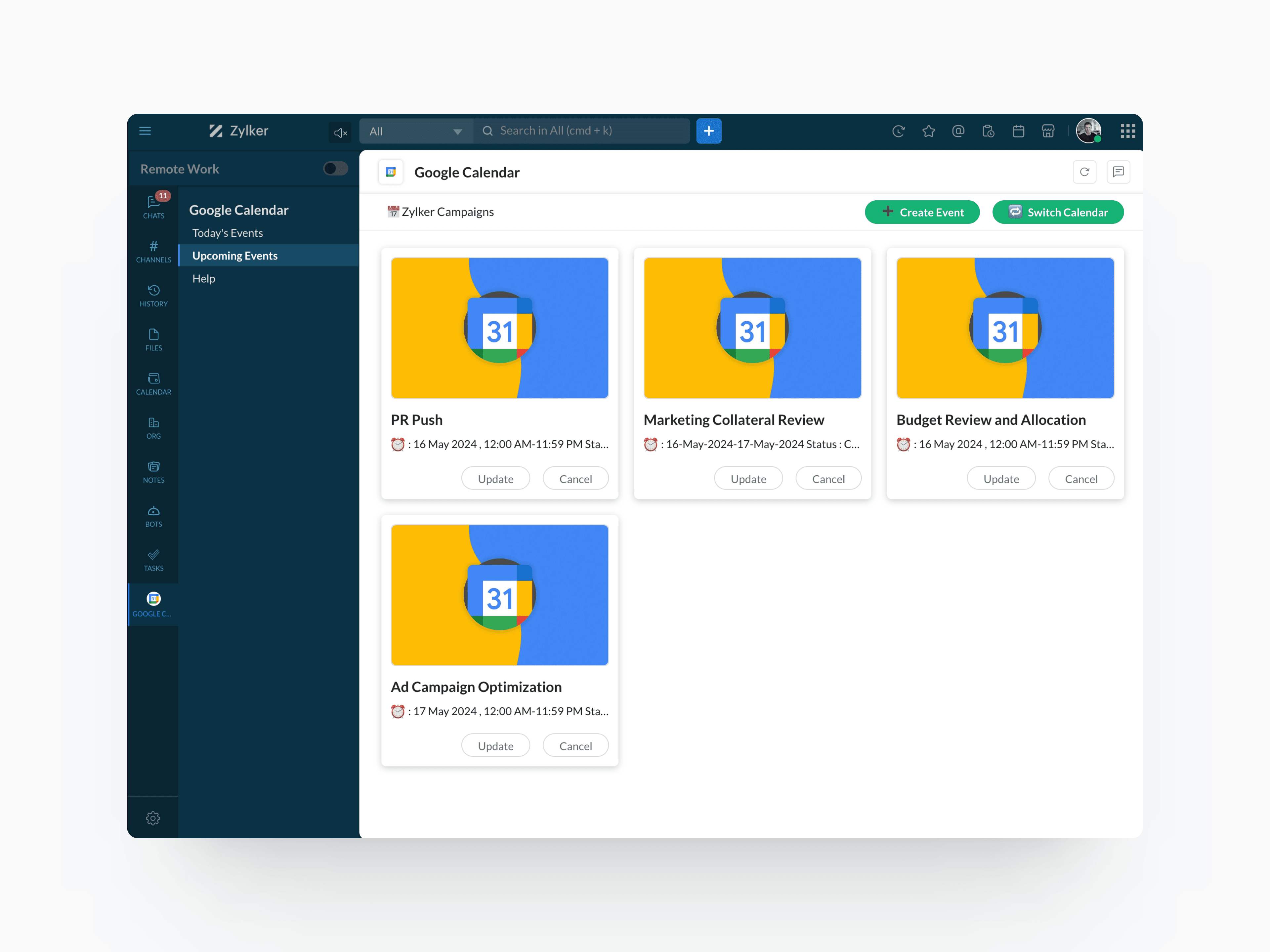The height and width of the screenshot is (952, 1270).
Task: Toggle the mute speaker icon
Action: (340, 133)
